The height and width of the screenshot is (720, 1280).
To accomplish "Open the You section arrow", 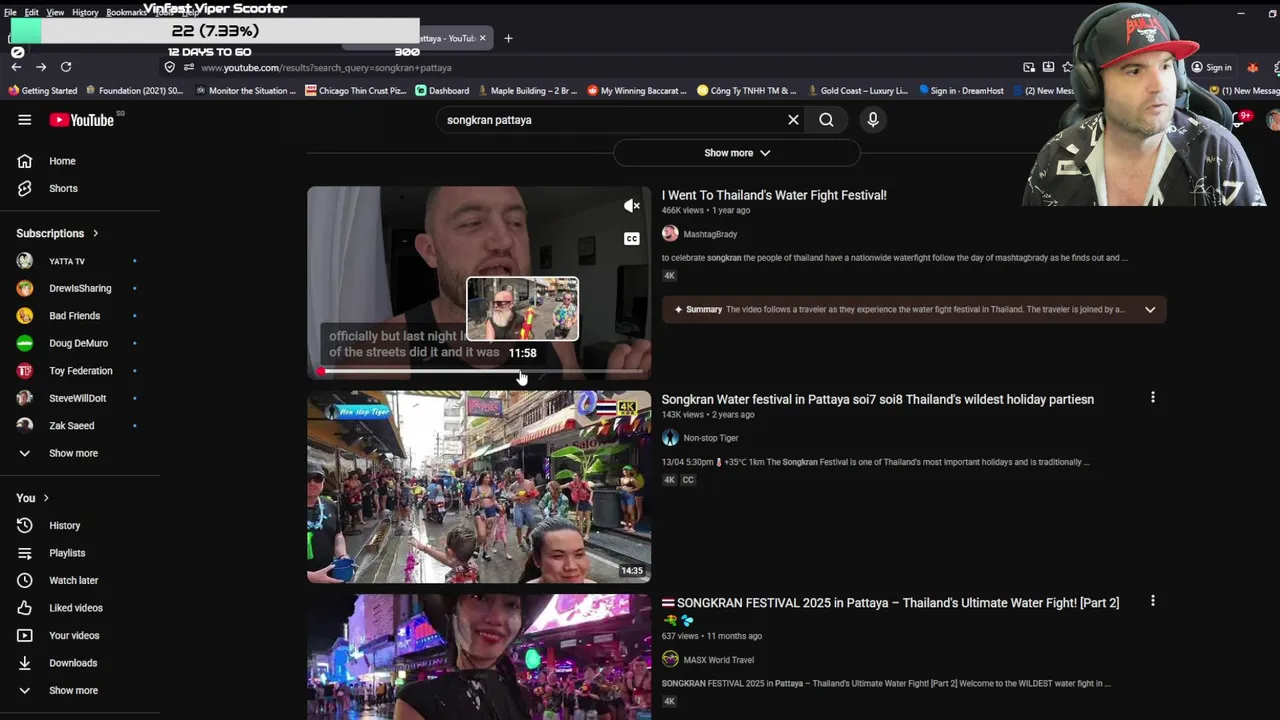I will click(x=46, y=498).
